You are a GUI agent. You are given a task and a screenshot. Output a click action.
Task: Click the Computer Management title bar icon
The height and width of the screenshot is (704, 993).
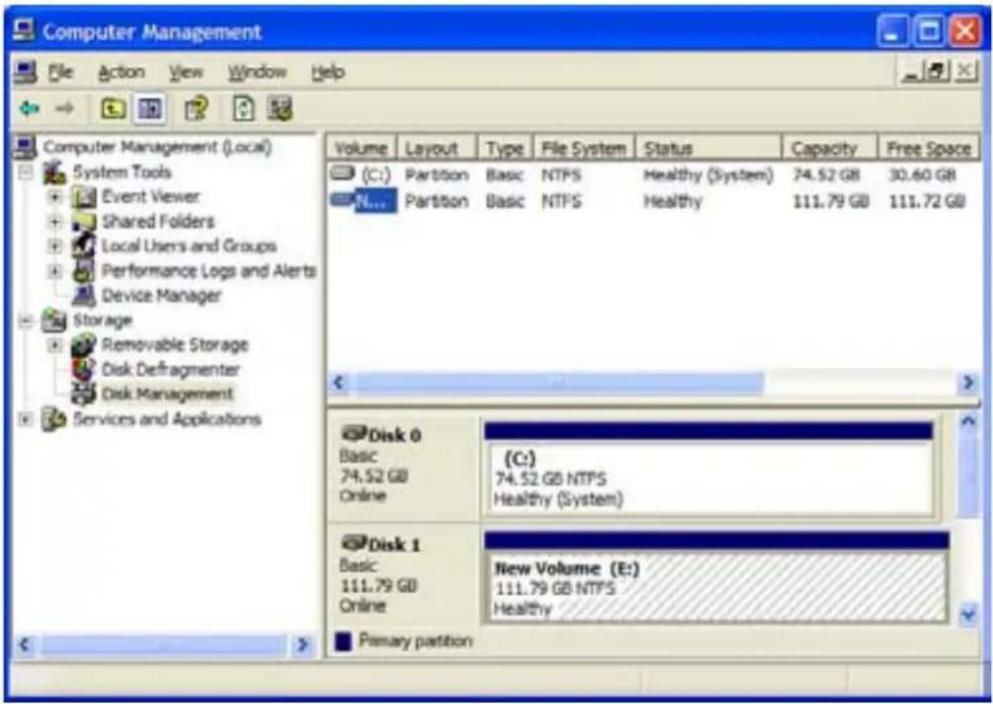tap(23, 31)
